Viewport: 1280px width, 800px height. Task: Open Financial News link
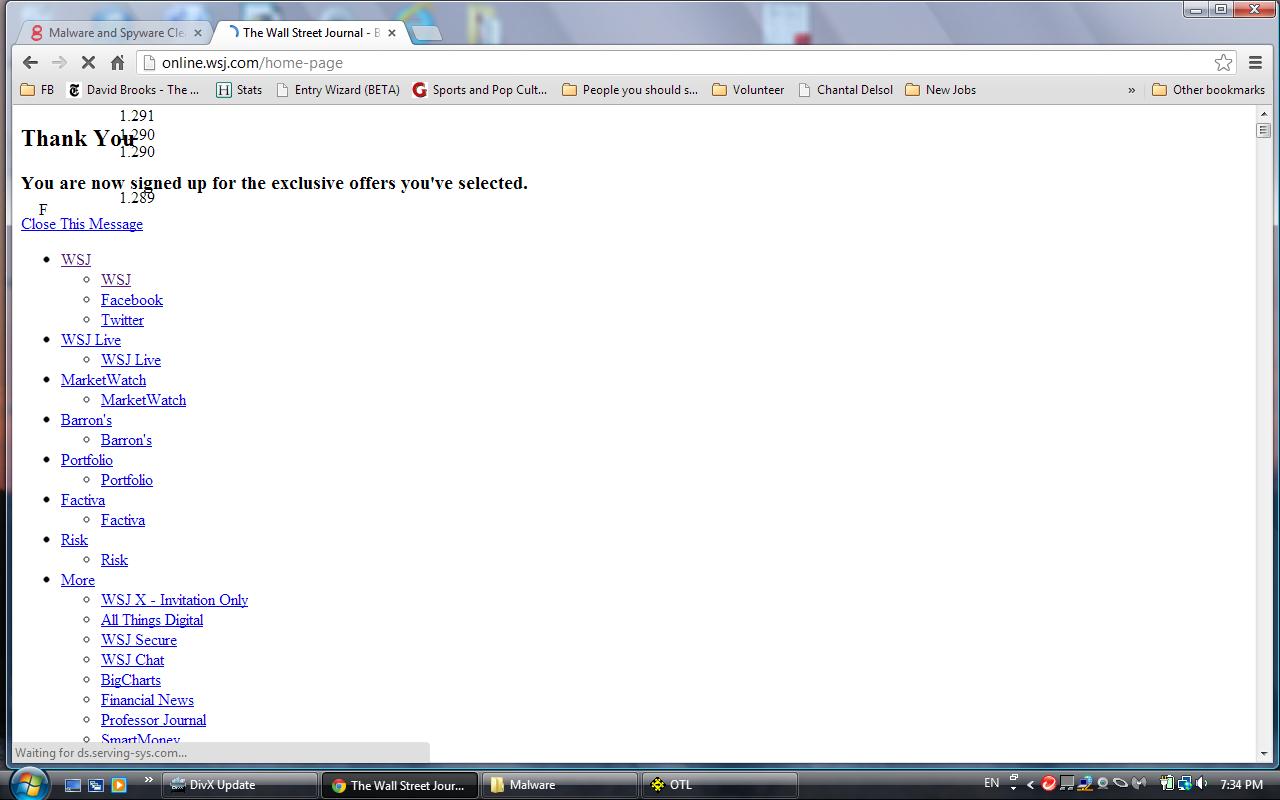(147, 700)
